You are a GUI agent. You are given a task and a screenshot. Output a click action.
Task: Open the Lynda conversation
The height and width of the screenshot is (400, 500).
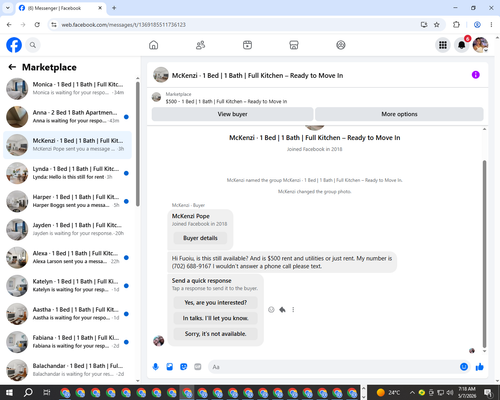point(67,173)
